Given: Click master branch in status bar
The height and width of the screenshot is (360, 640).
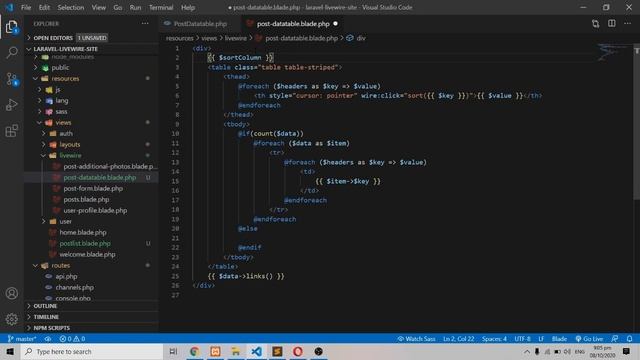Looking at the screenshot, I should (x=22, y=339).
